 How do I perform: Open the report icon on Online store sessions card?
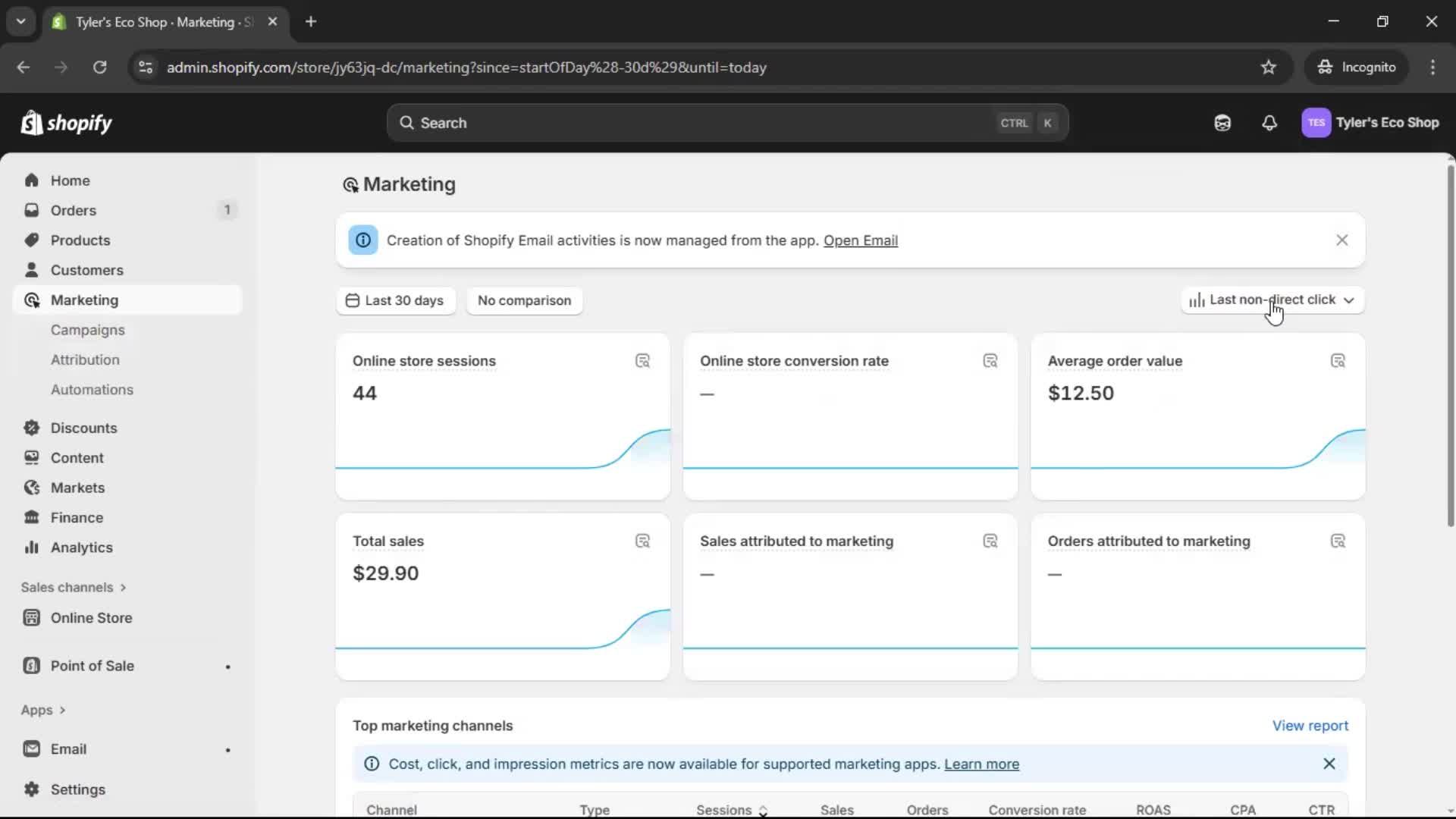pyautogui.click(x=643, y=360)
